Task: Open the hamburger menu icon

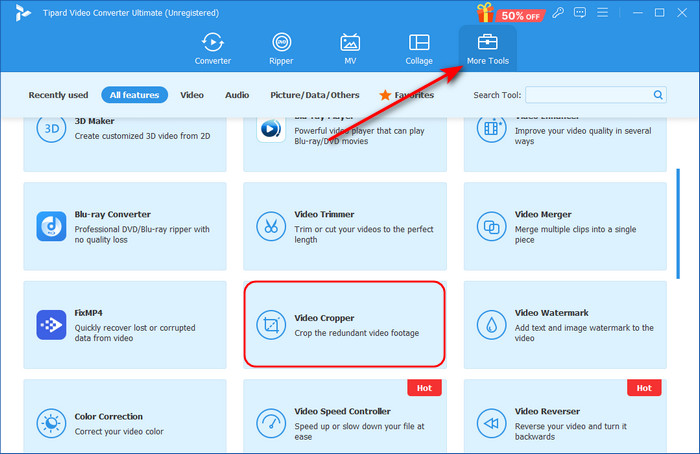Action: [x=603, y=12]
